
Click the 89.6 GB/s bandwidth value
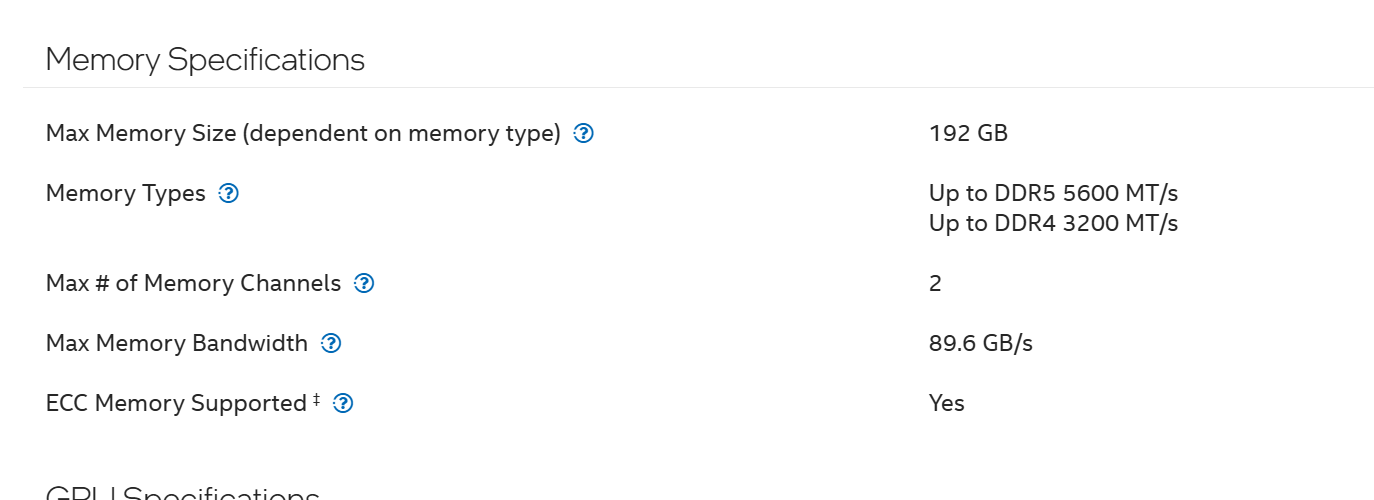coord(980,343)
